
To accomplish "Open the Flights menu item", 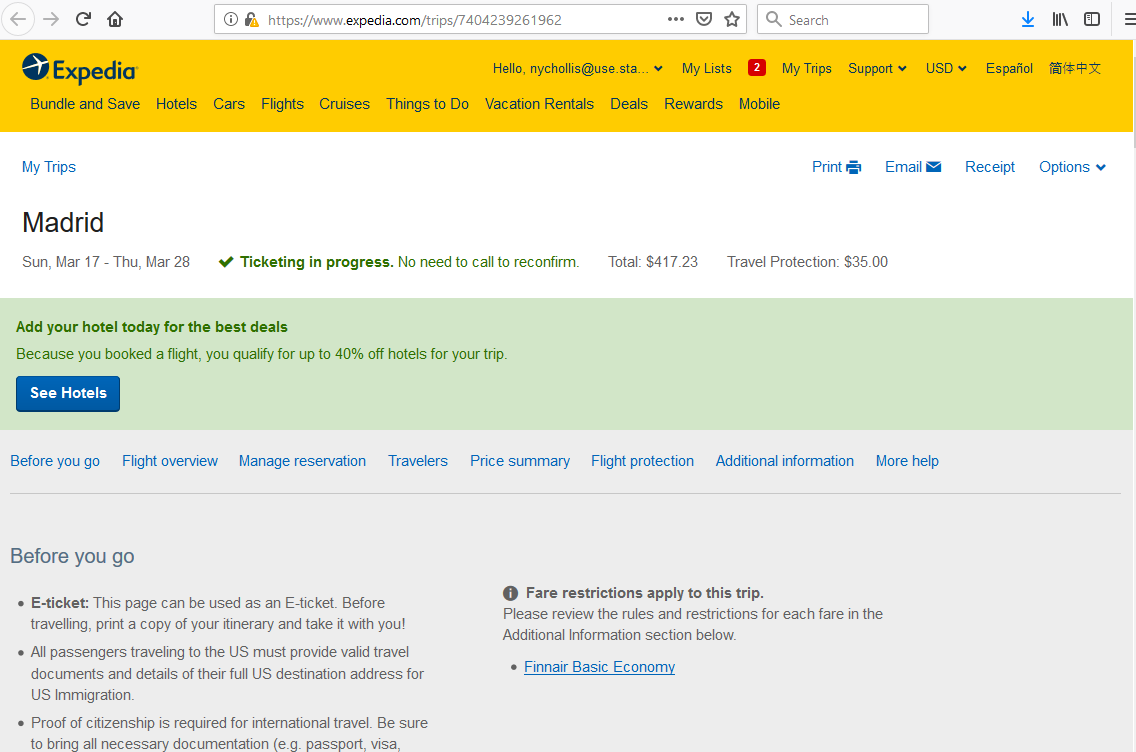I will coord(282,104).
